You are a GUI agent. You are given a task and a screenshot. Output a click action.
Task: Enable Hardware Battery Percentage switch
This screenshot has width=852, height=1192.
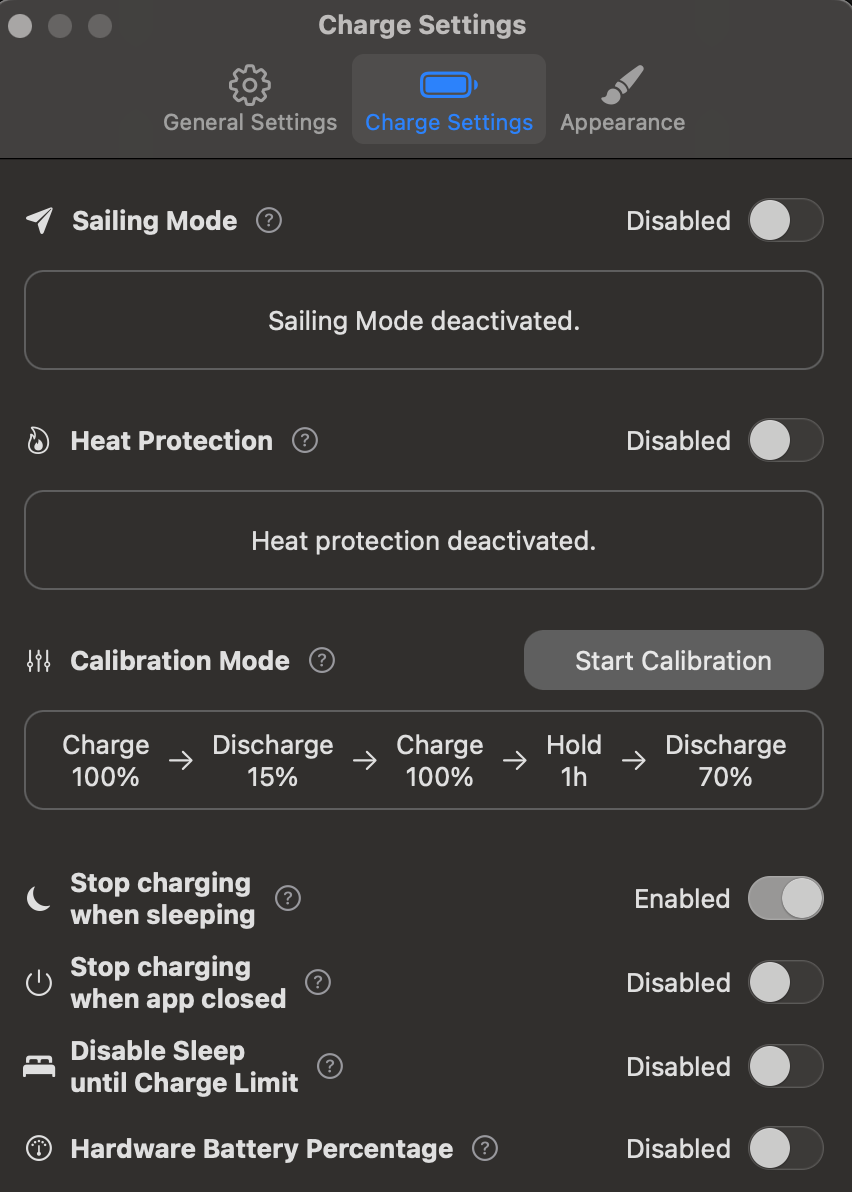click(786, 1148)
